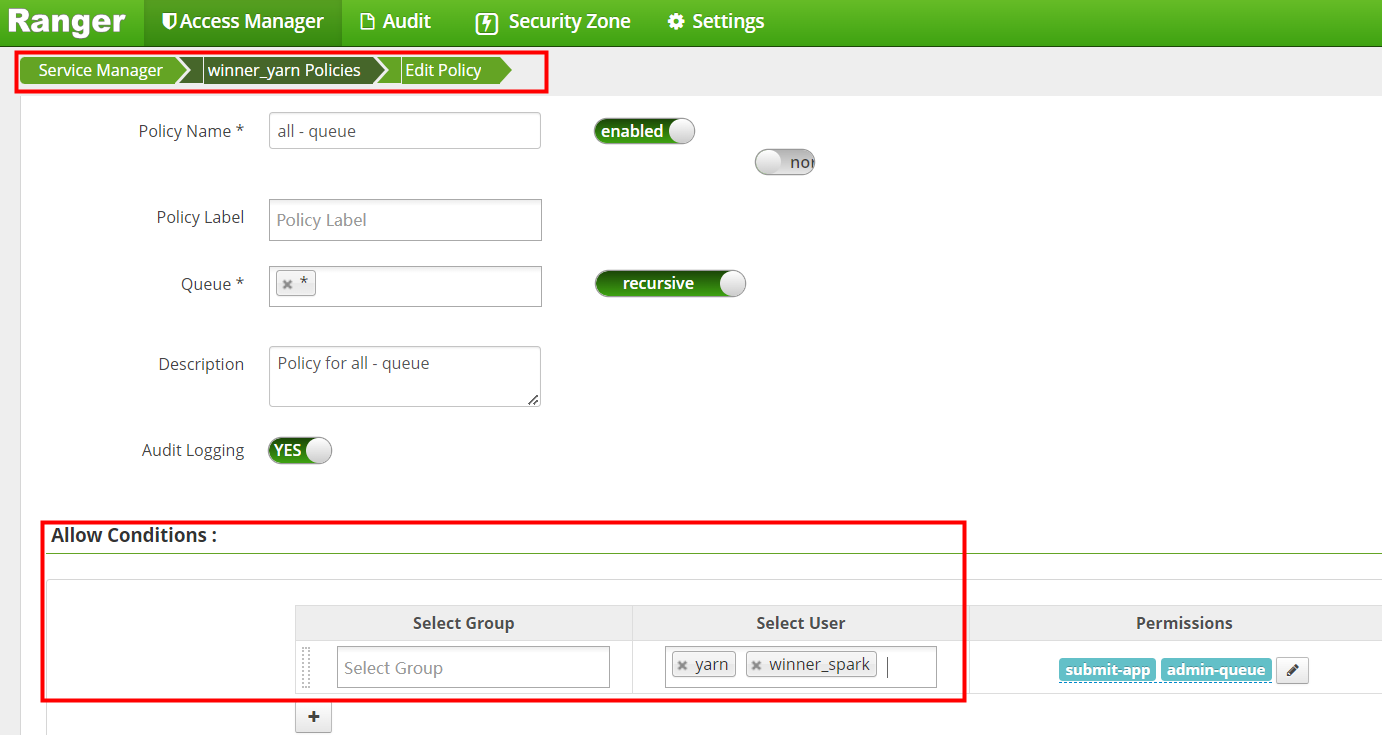
Task: Toggle the policy enabled switch
Action: tap(644, 131)
